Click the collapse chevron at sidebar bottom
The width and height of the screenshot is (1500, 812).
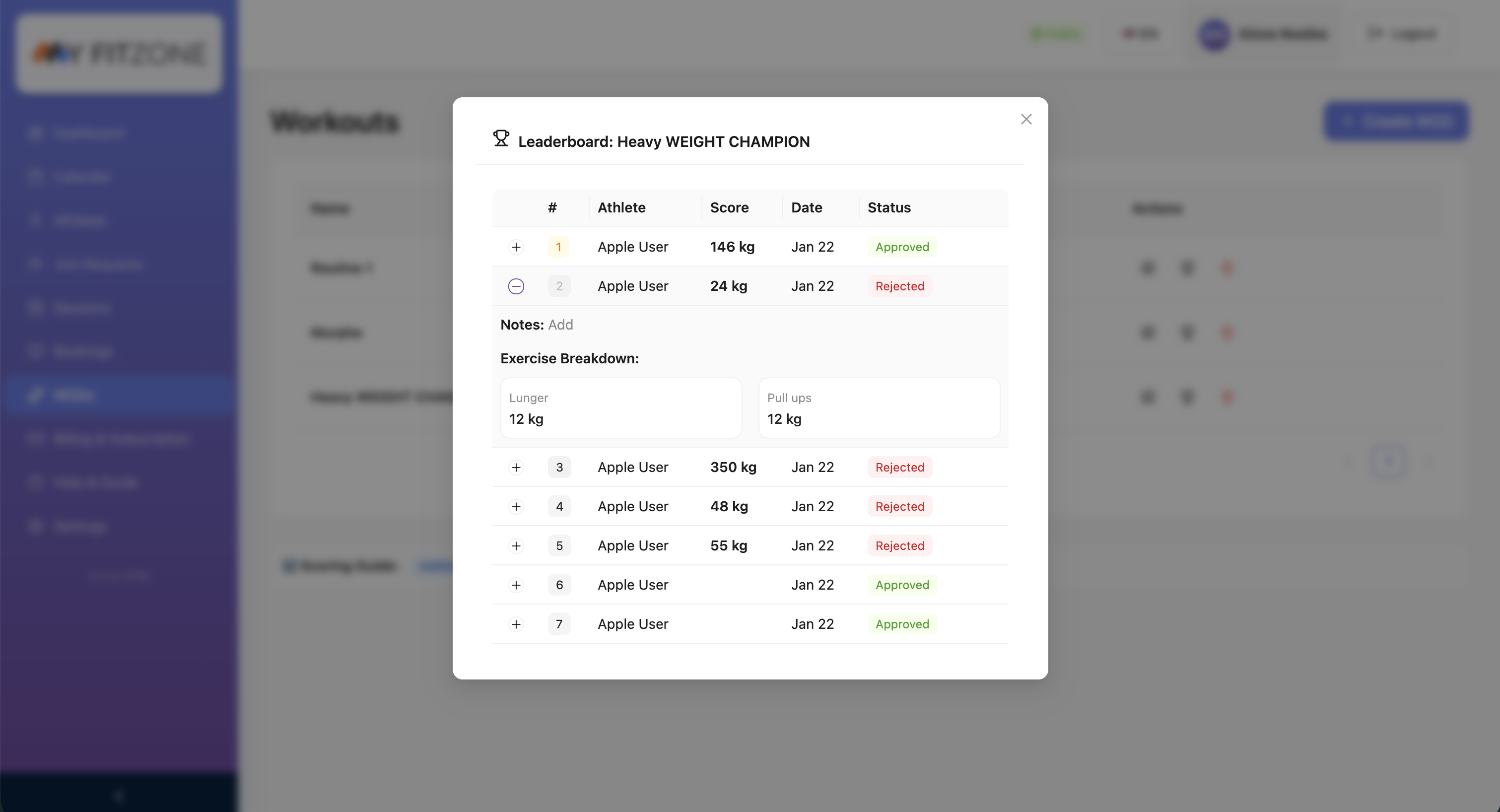tap(119, 795)
